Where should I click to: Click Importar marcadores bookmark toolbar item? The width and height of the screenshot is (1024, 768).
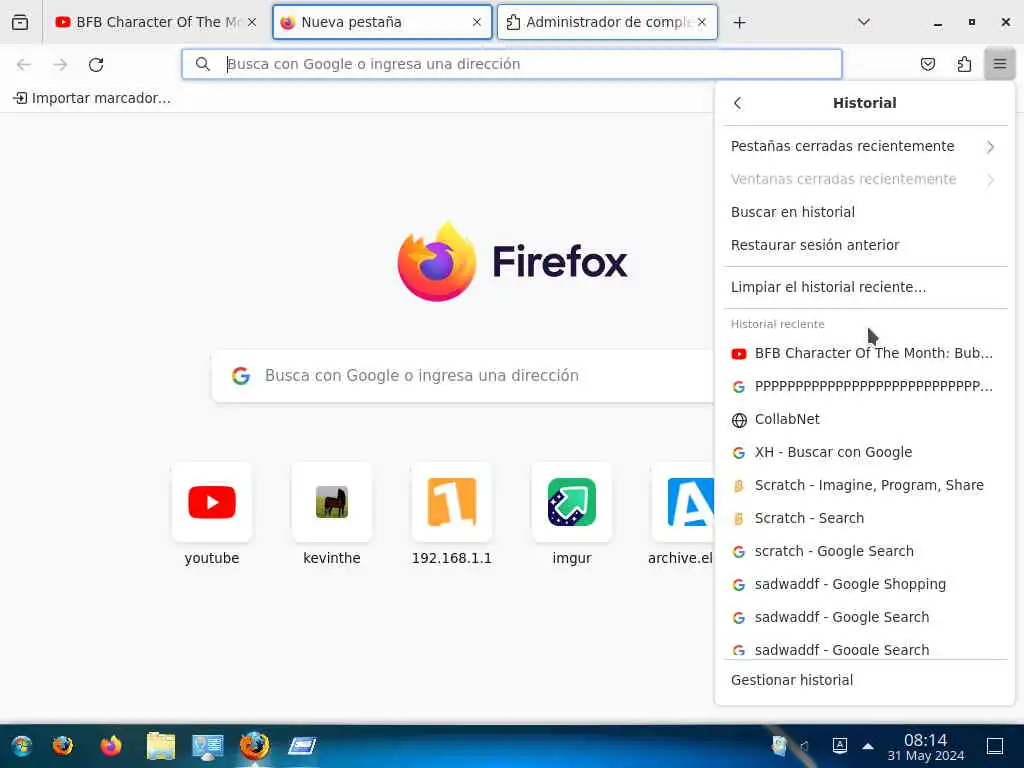click(92, 98)
